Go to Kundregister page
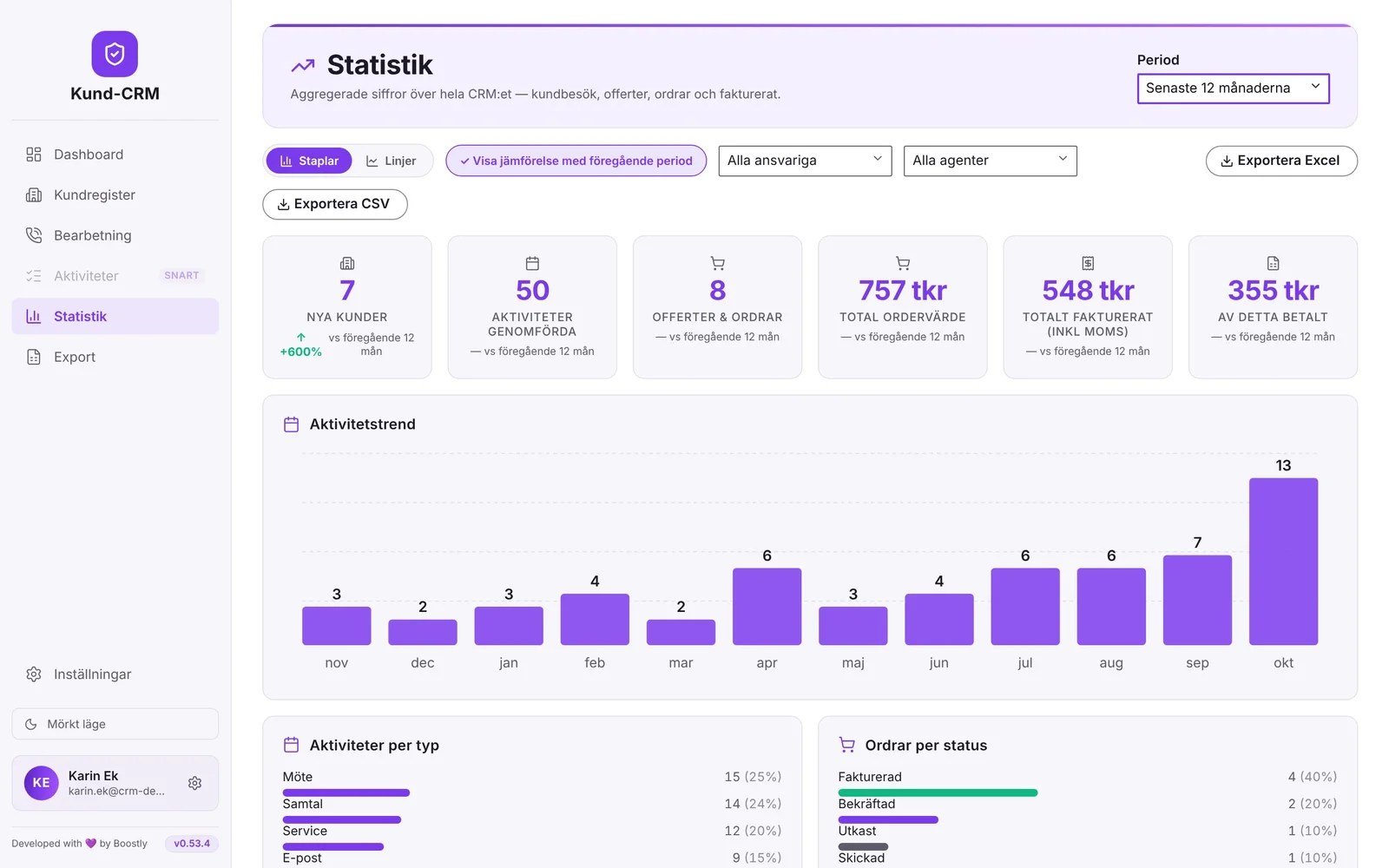Image resolution: width=1389 pixels, height=868 pixels. pyautogui.click(x=115, y=195)
